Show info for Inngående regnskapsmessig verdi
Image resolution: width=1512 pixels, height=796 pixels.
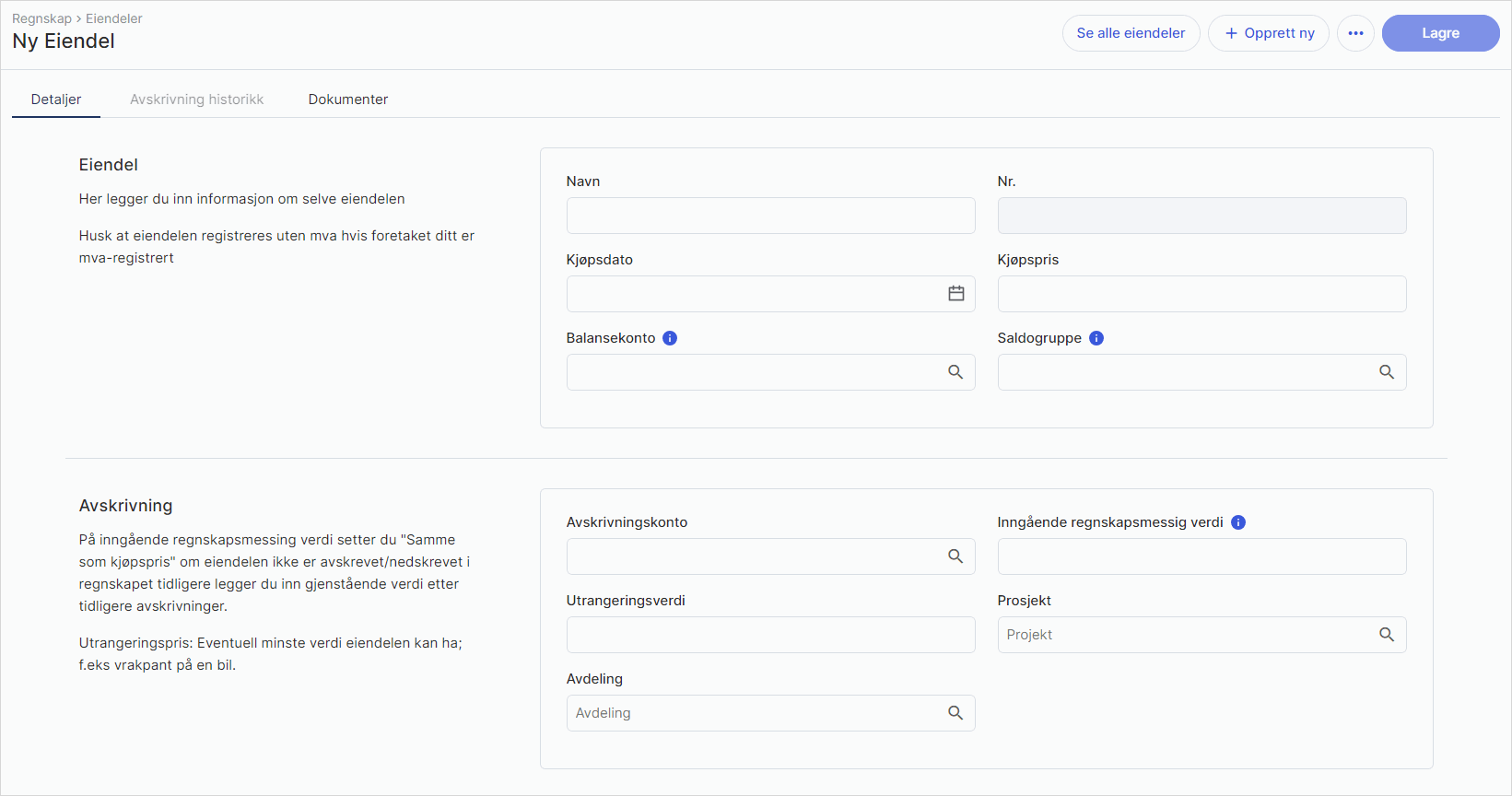click(x=1238, y=522)
